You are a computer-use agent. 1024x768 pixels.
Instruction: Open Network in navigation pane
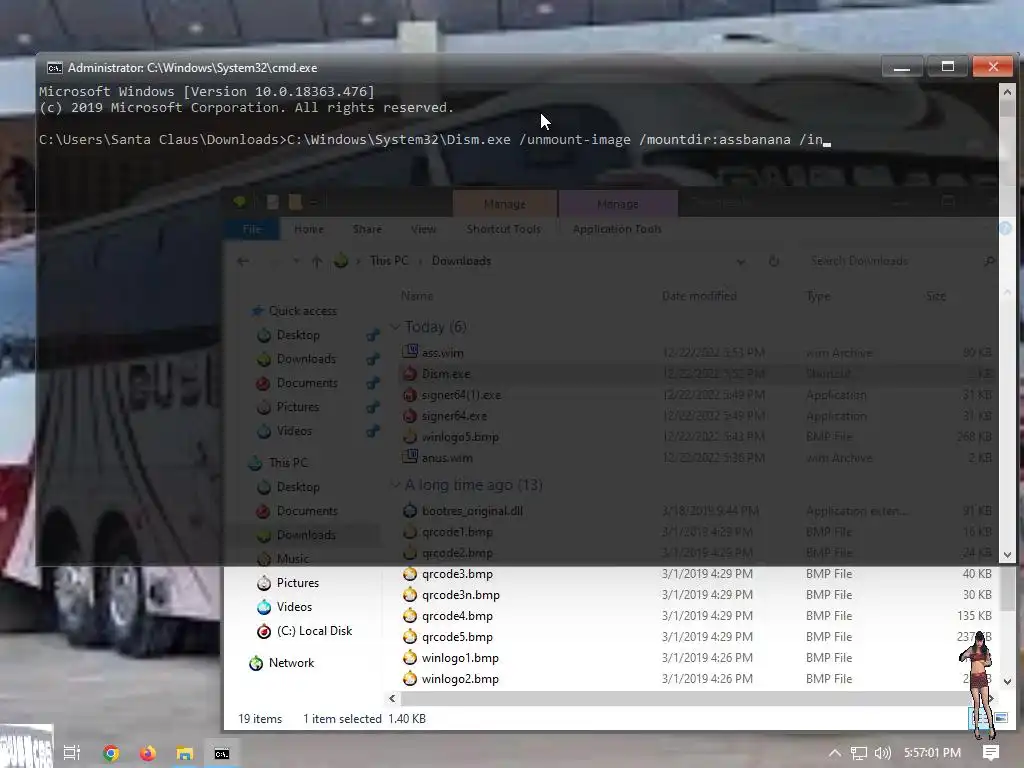[x=291, y=663]
